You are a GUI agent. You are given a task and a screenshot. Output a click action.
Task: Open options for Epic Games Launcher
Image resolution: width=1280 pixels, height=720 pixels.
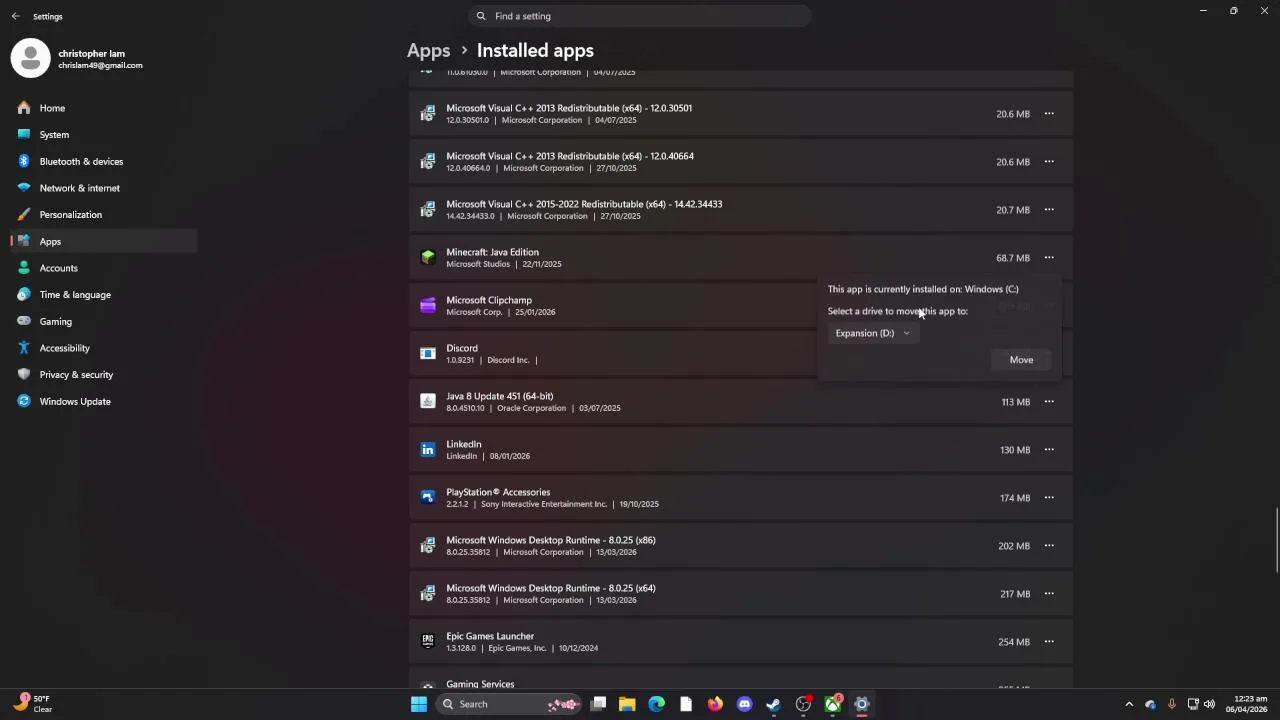1049,642
